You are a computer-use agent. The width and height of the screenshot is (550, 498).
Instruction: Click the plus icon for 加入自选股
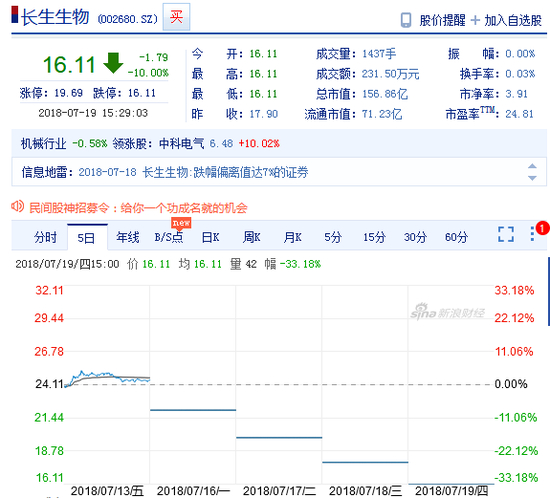475,20
